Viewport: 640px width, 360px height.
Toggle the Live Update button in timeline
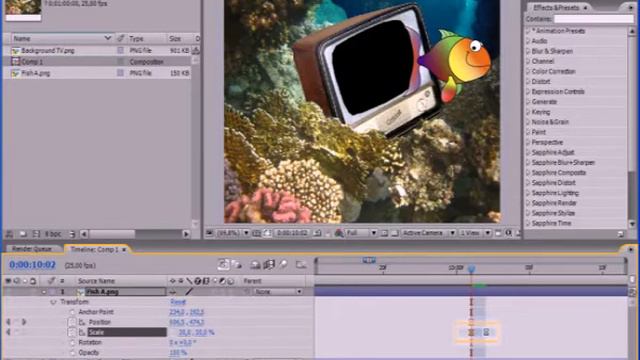pos(223,265)
